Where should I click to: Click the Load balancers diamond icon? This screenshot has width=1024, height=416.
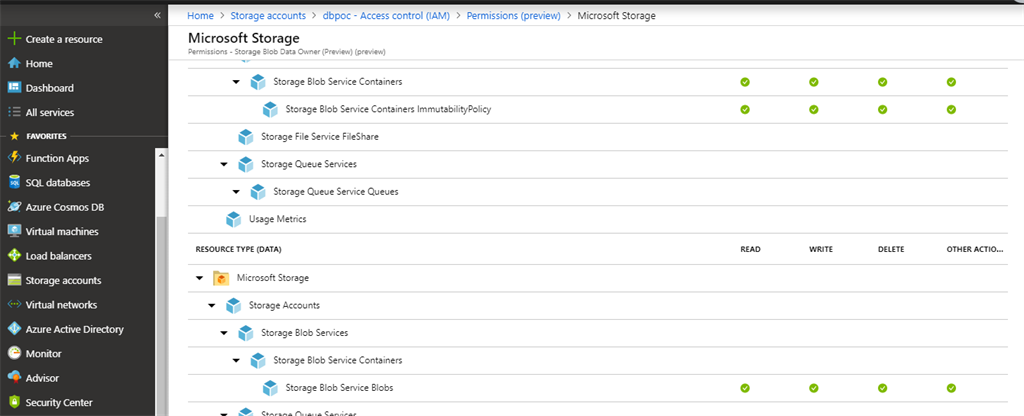point(14,256)
